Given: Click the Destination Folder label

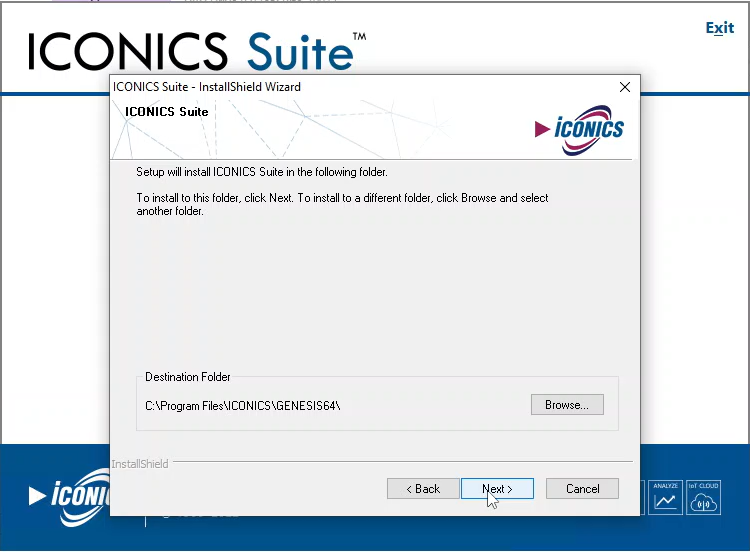Looking at the screenshot, I should tap(188, 377).
